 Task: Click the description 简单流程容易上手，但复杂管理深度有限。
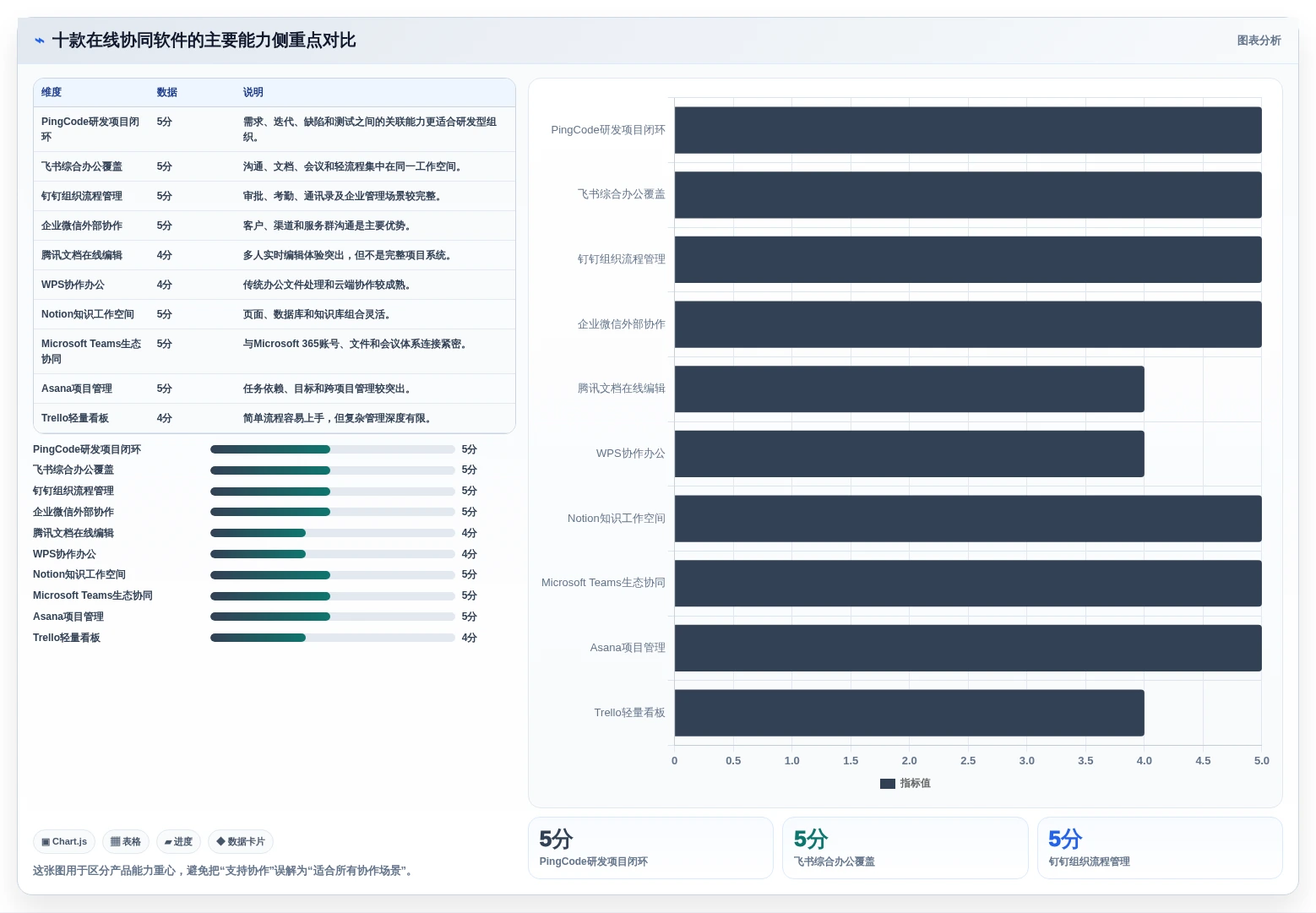click(337, 418)
